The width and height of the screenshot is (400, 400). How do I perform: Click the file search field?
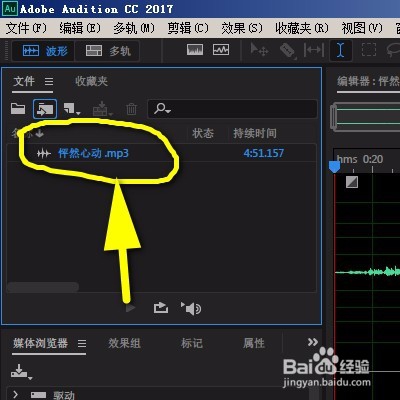[x=232, y=109]
